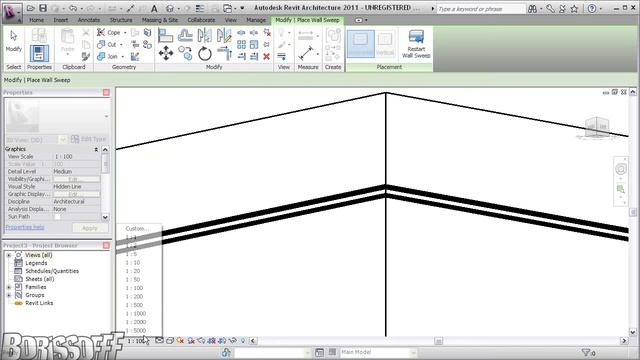The width and height of the screenshot is (640, 360).
Task: Choose scale 1 : 200 from list
Action: point(134,296)
